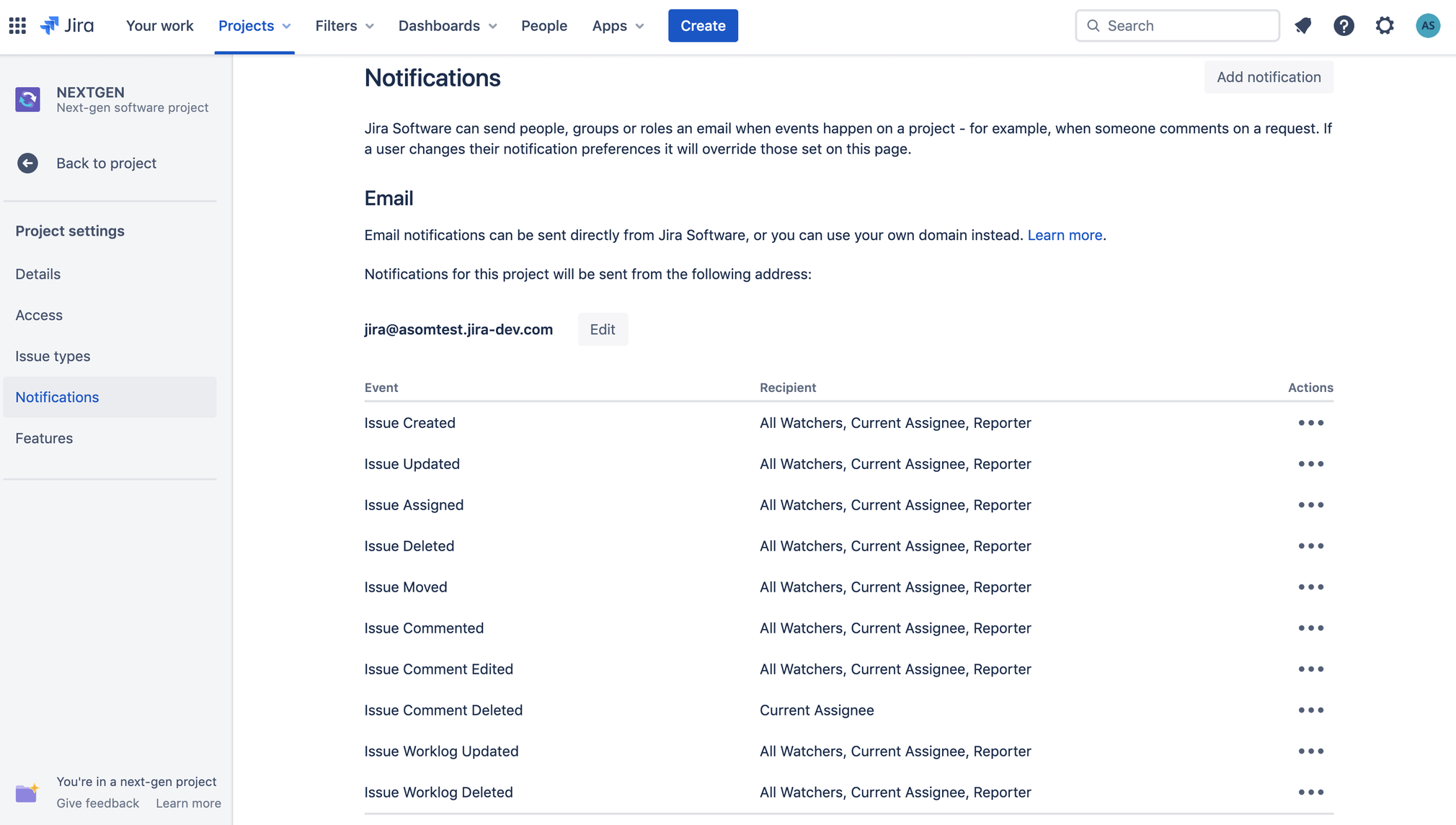The height and width of the screenshot is (825, 1456).
Task: Click Edit next to the email address
Action: tap(602, 329)
